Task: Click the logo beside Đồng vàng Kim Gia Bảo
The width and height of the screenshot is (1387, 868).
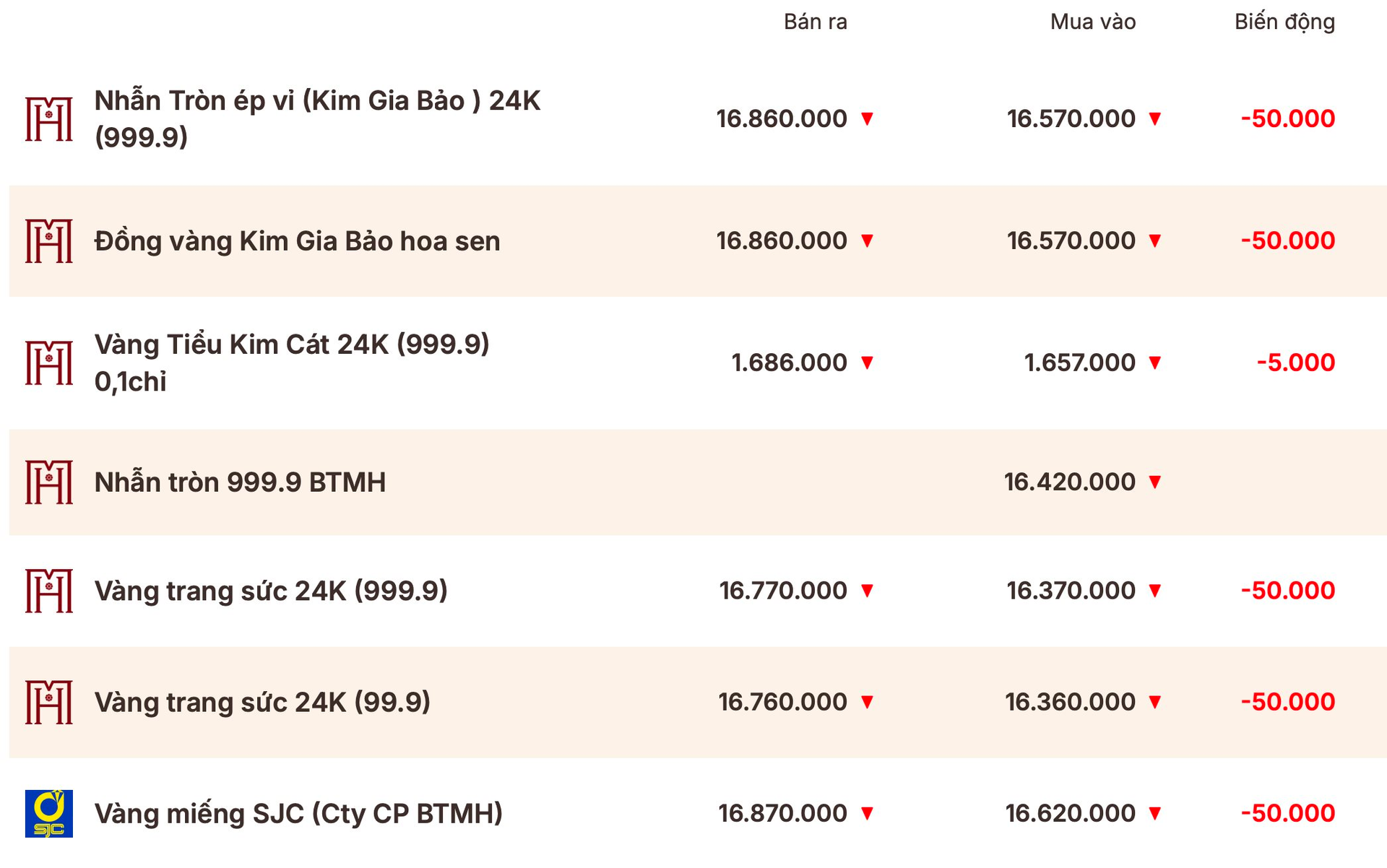Action: 49,240
